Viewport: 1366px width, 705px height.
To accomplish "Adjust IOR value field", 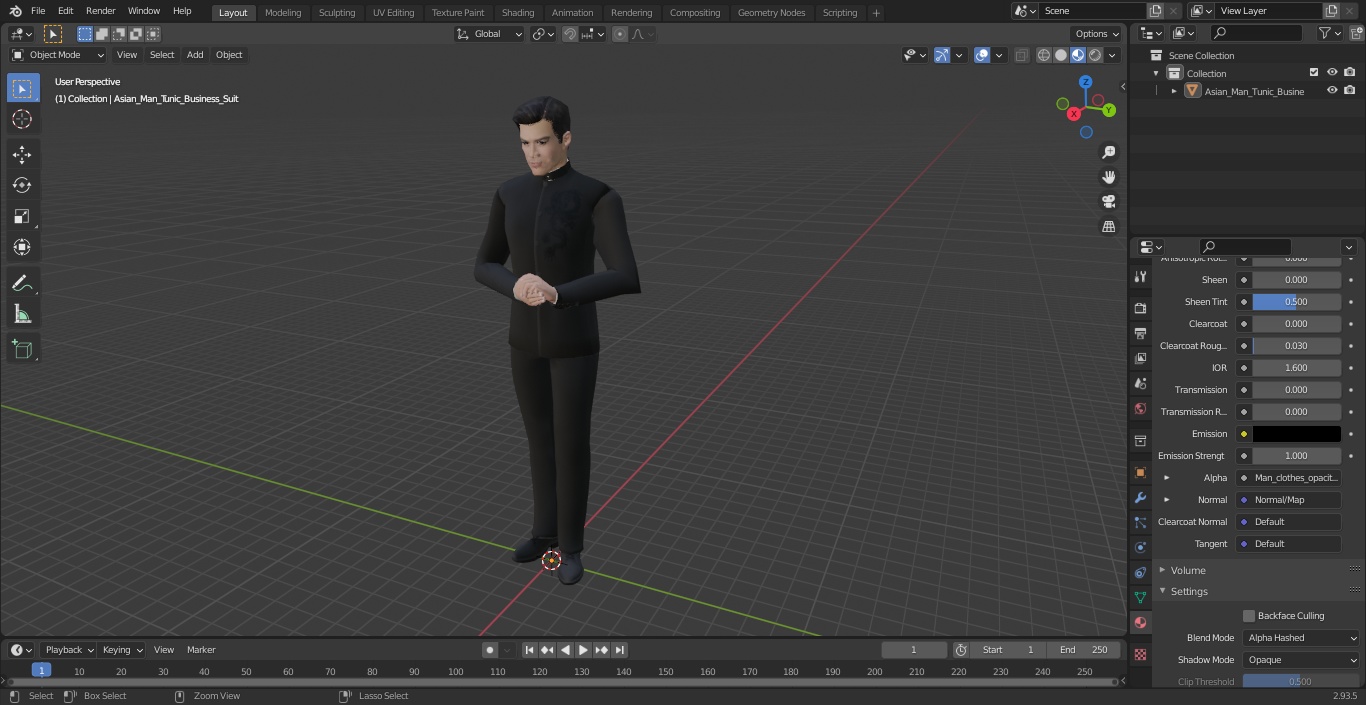I will 1297,368.
